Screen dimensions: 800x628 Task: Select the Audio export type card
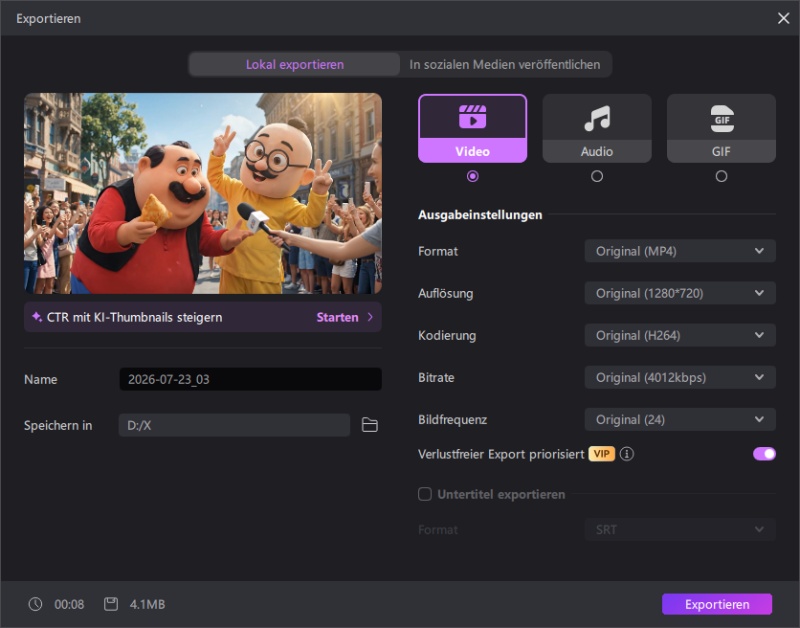coord(597,129)
